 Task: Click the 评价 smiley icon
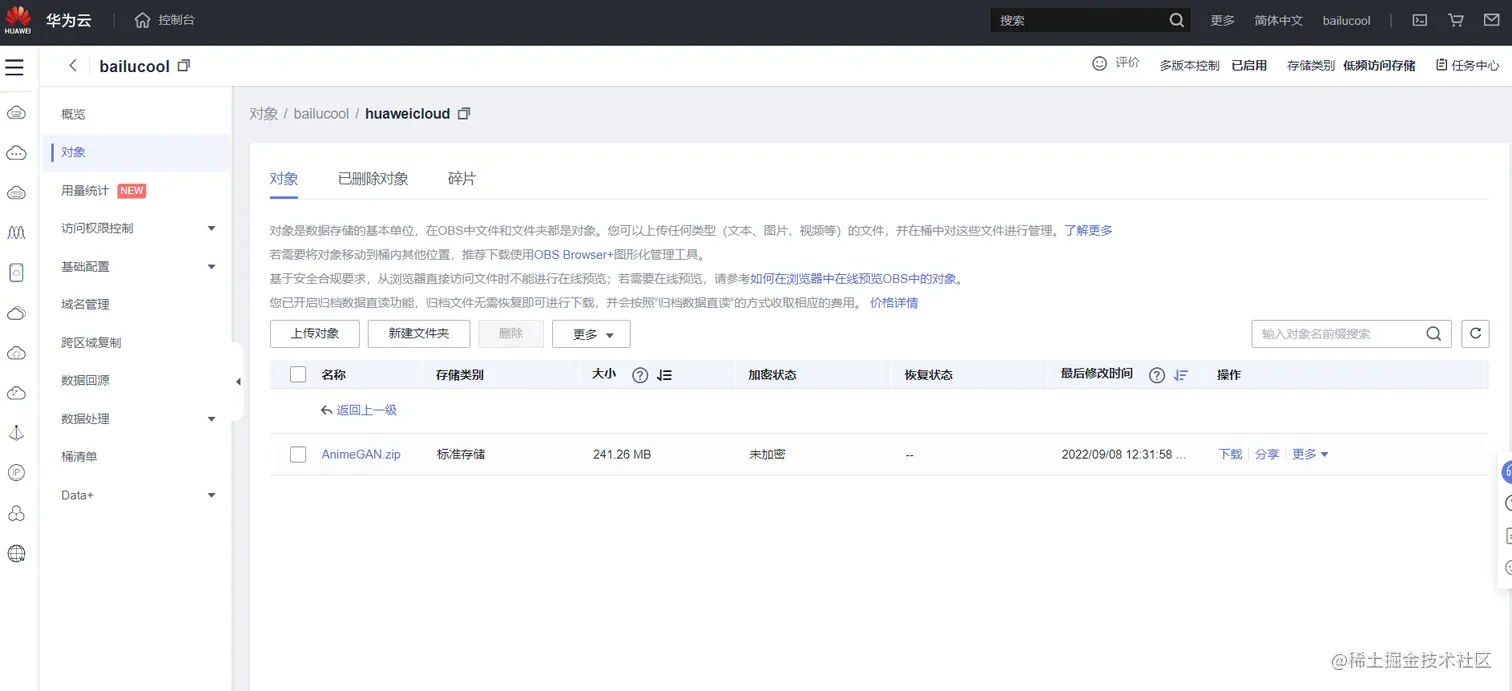tap(1099, 63)
